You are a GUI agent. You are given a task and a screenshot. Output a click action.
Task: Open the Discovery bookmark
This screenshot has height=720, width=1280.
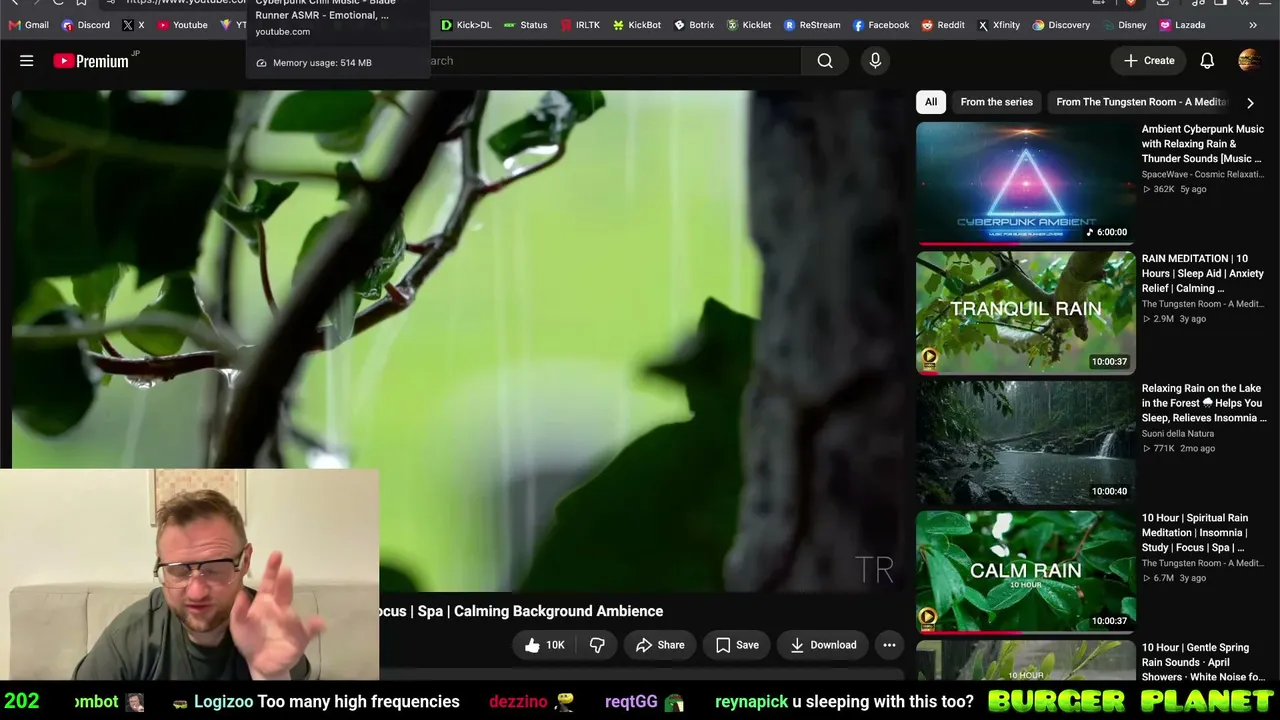[1061, 25]
